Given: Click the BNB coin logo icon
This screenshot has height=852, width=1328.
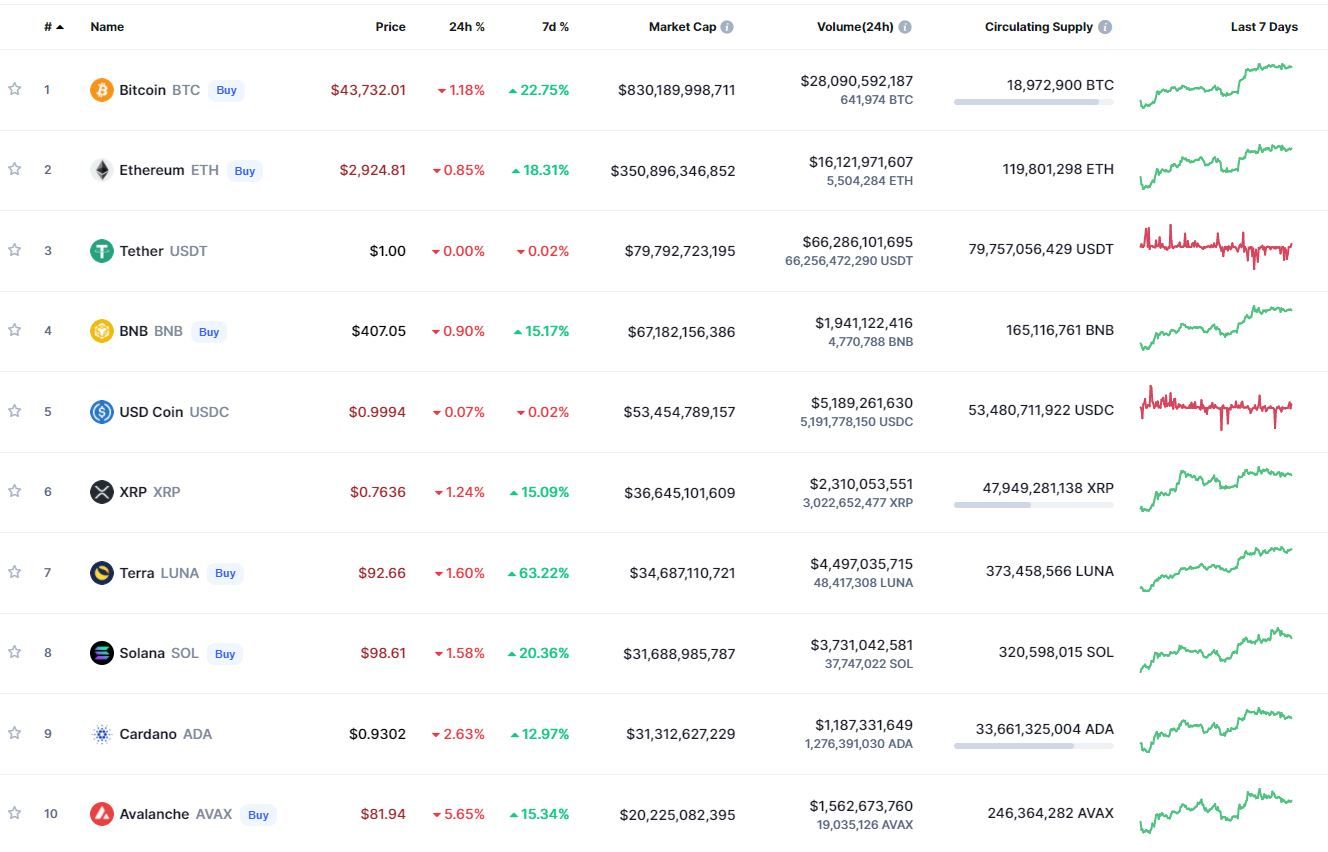Looking at the screenshot, I should [102, 331].
